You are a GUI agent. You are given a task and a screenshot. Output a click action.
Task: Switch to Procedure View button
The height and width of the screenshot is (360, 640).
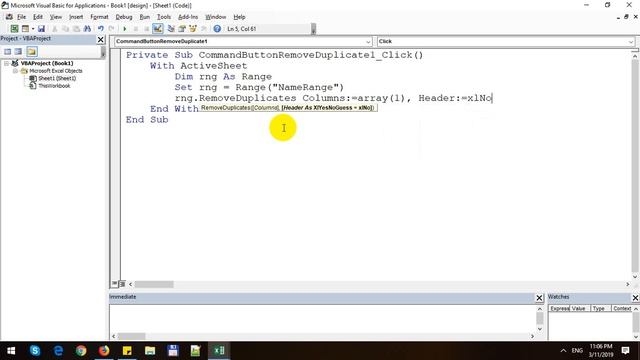pyautogui.click(x=114, y=284)
